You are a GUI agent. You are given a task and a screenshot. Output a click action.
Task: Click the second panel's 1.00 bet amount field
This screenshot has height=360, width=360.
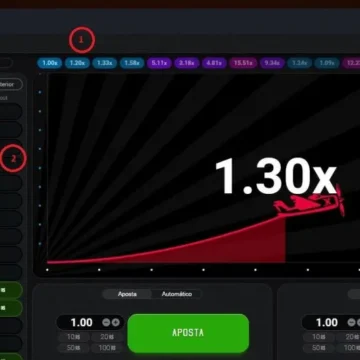pos(327,322)
